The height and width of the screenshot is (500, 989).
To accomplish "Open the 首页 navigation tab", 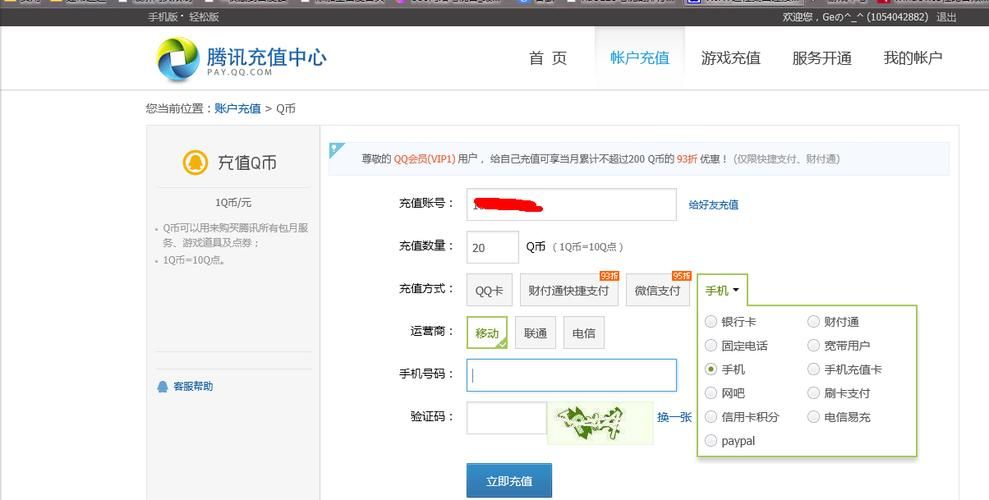I will [x=547, y=58].
